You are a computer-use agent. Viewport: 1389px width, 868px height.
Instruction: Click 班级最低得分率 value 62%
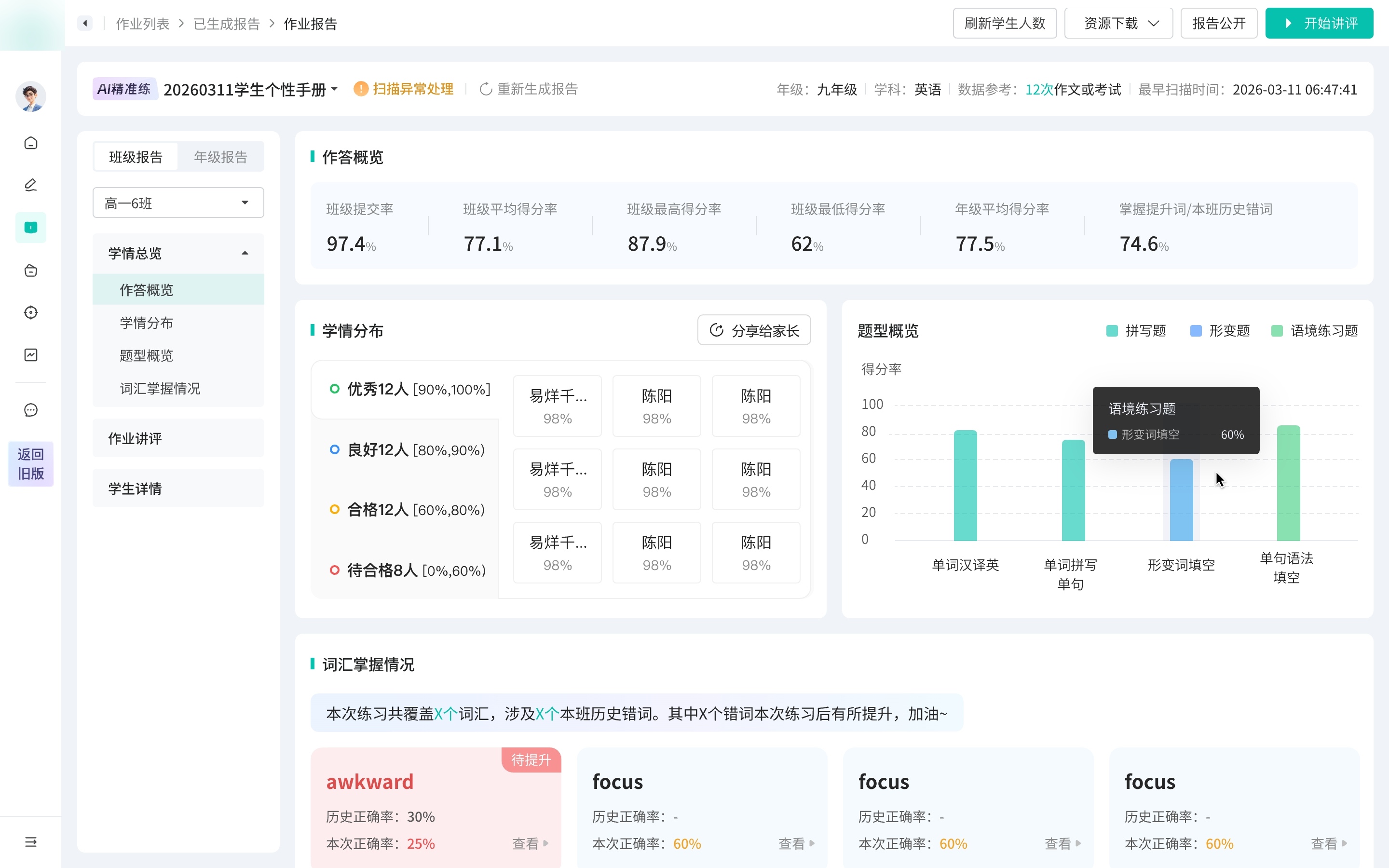point(807,244)
